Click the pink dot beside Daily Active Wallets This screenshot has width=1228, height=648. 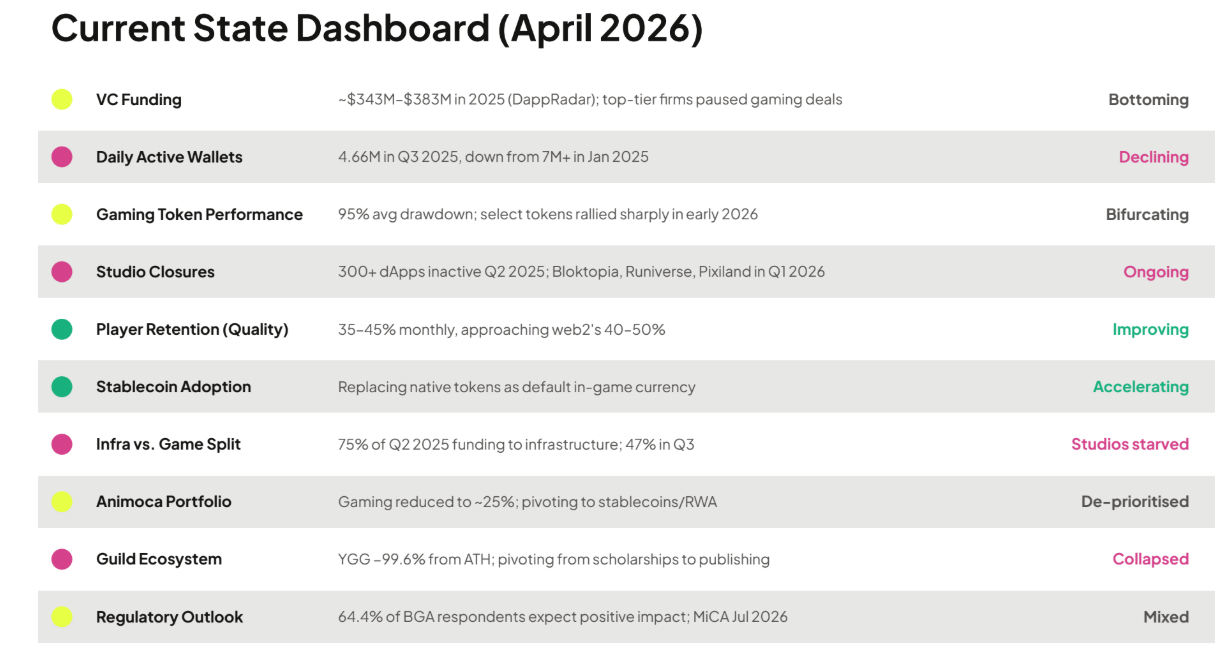(x=62, y=157)
